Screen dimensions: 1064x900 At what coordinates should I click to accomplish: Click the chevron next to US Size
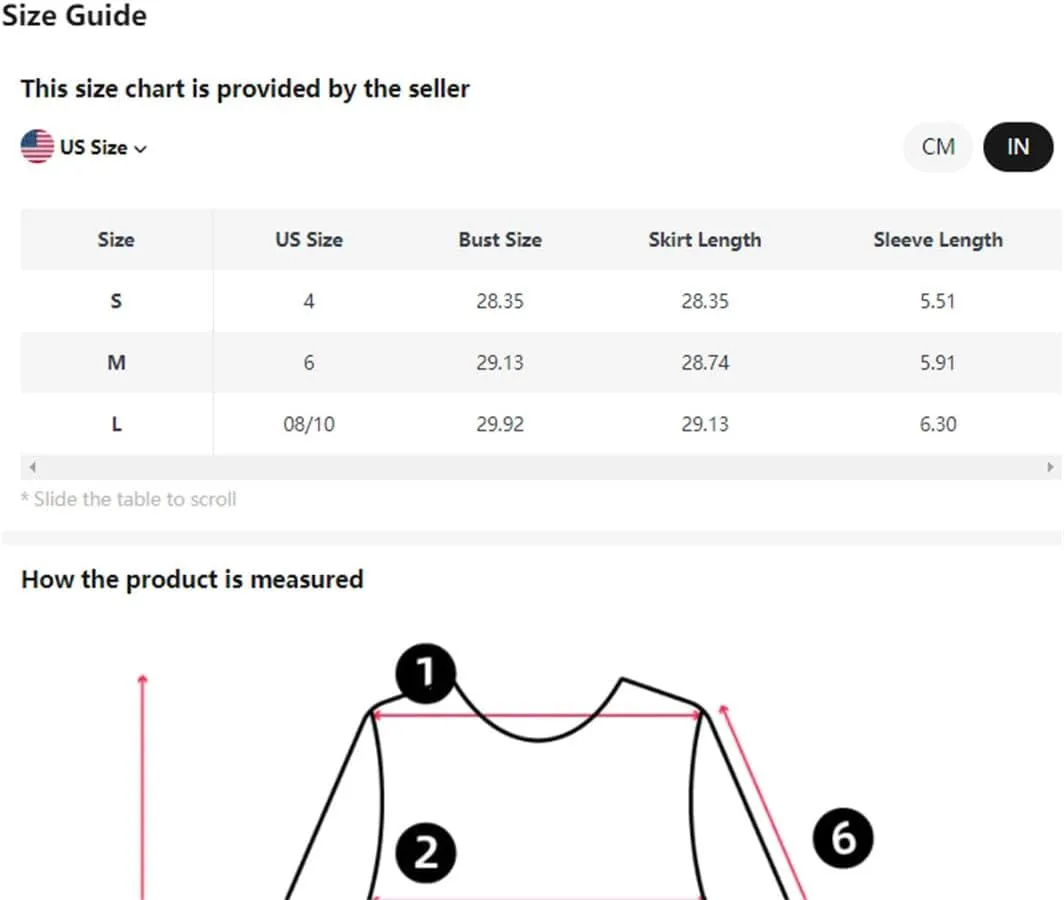click(140, 149)
